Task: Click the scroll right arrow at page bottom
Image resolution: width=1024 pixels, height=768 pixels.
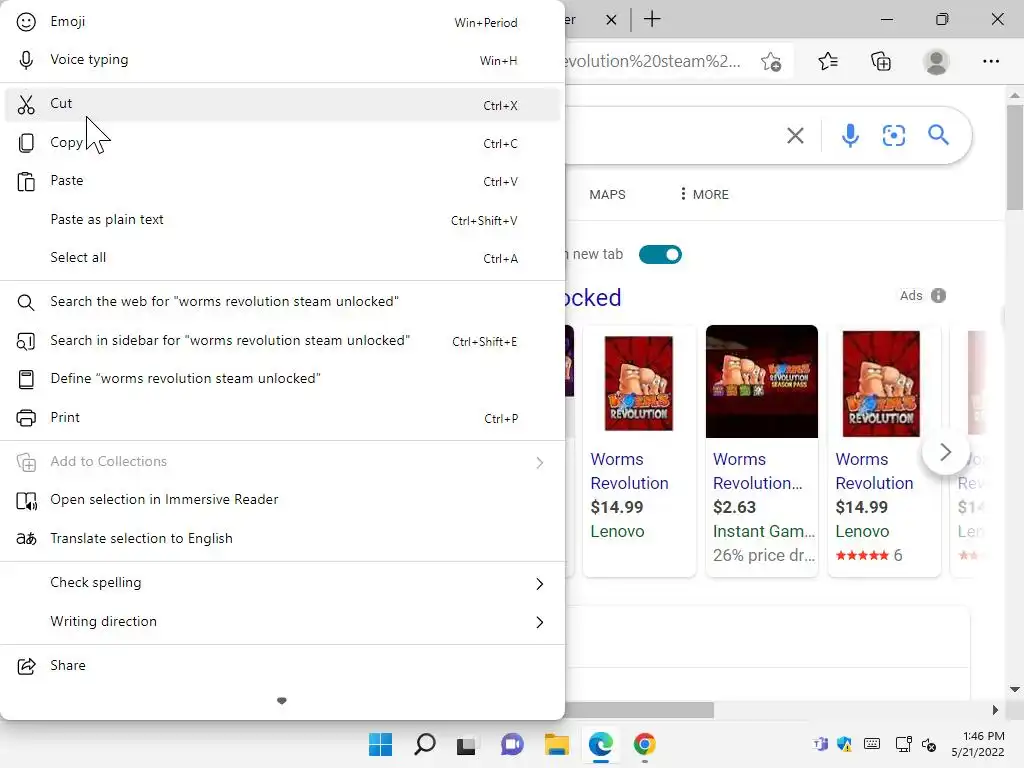Action: tap(995, 710)
